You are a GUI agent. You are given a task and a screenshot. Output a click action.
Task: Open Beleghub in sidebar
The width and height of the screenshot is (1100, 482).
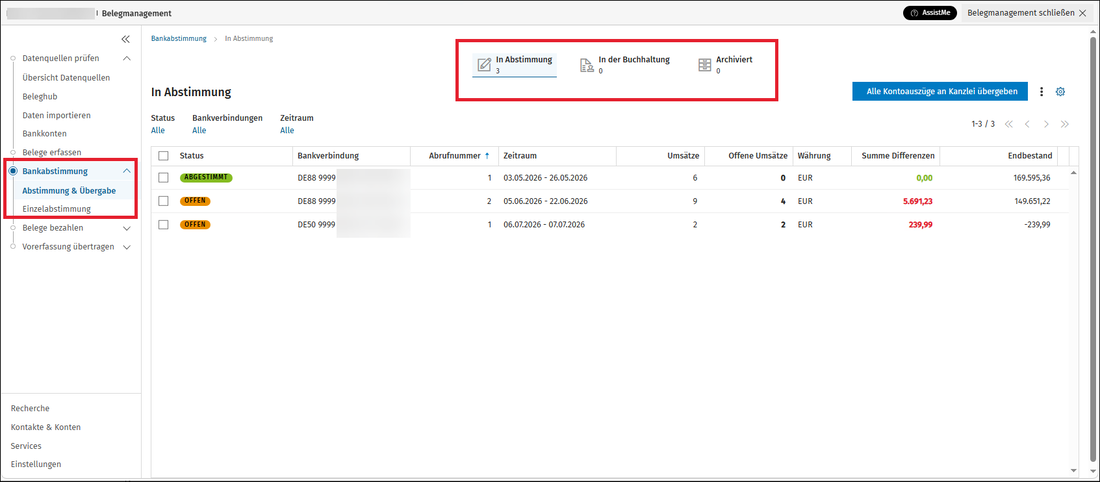coord(39,96)
